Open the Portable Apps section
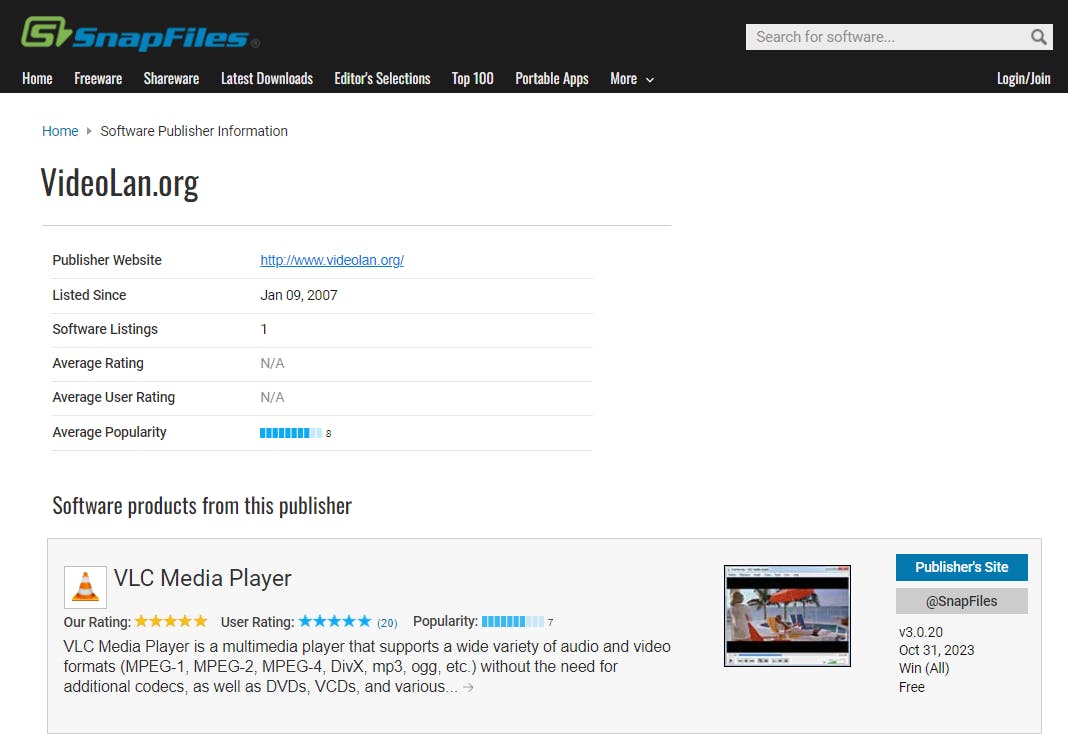This screenshot has height=746, width=1068. (x=552, y=78)
